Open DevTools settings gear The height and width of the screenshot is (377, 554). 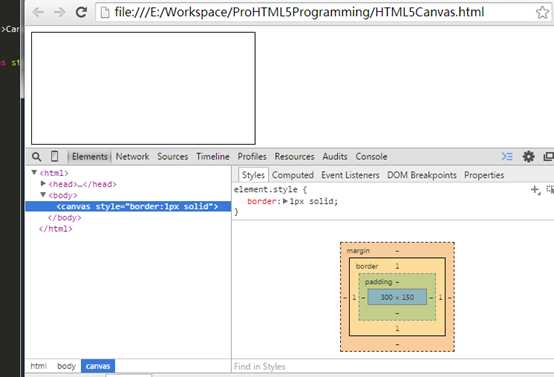529,157
